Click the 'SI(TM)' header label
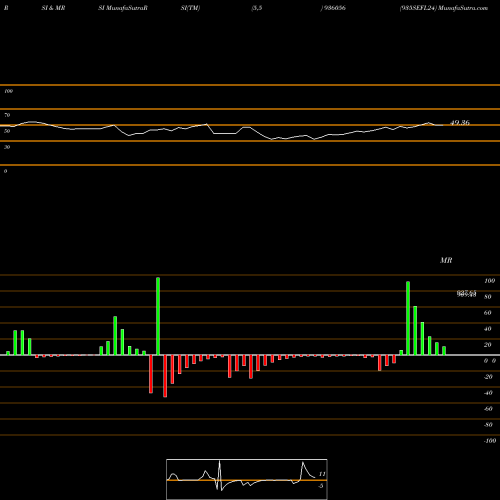 tap(190, 8)
